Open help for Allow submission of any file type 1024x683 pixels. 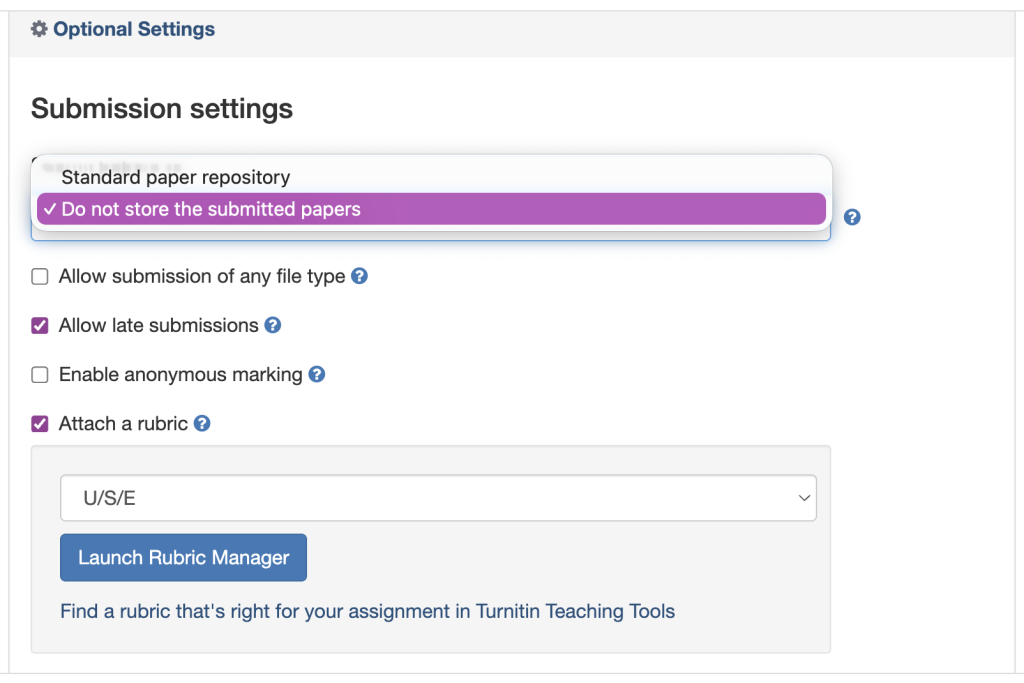[360, 276]
